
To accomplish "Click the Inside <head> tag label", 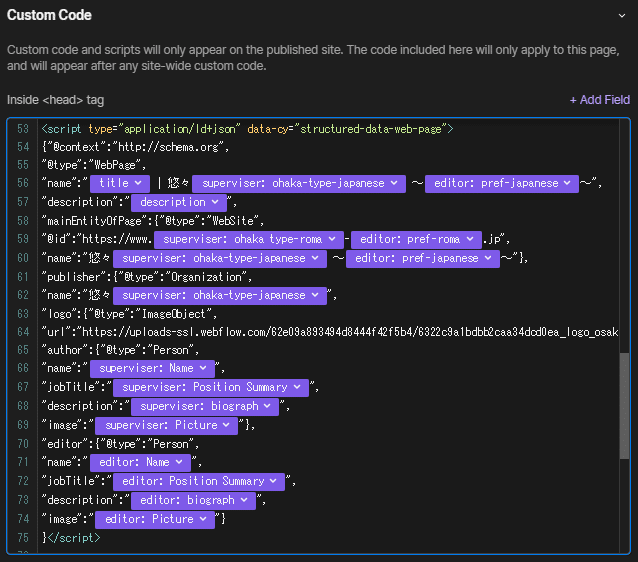I will click(x=55, y=100).
